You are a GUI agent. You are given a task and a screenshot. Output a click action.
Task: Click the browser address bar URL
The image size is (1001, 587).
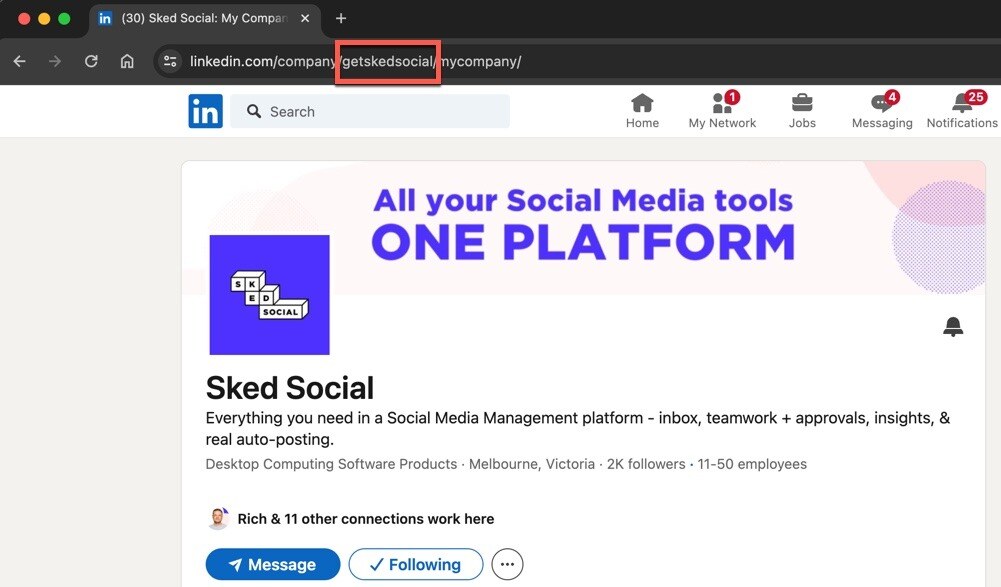tap(355, 61)
